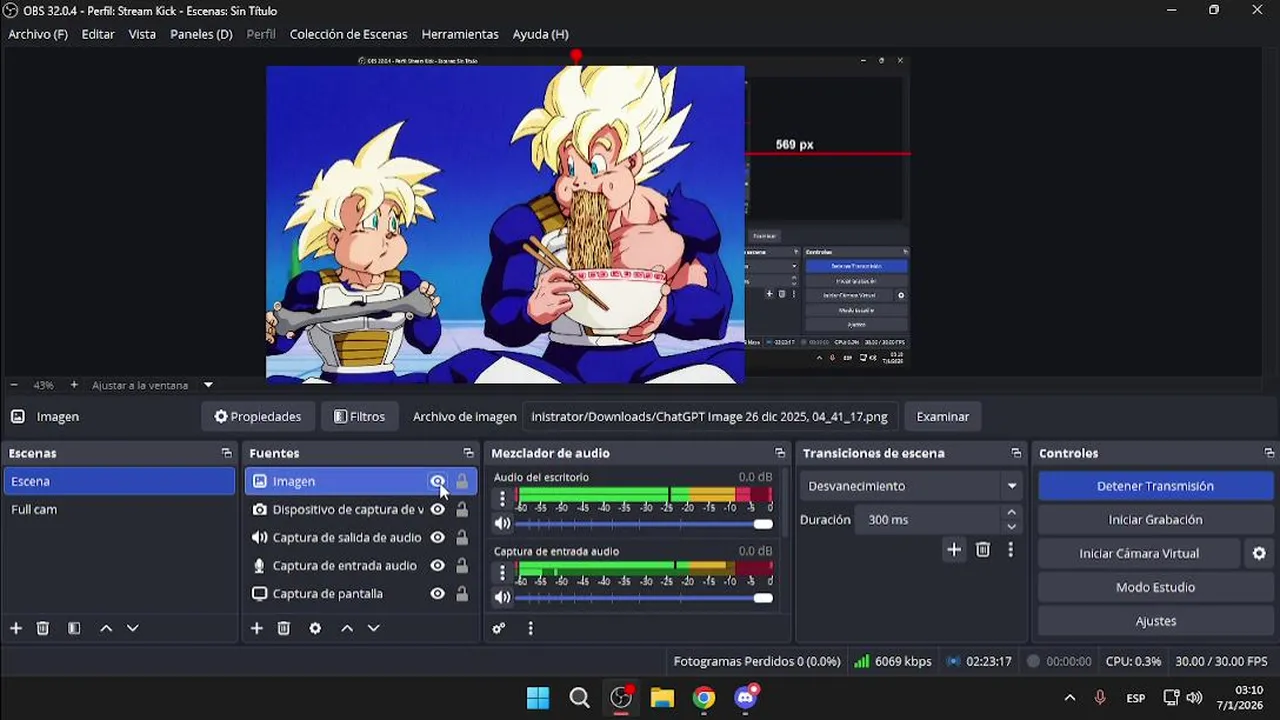The height and width of the screenshot is (720, 1280).
Task: Adjust Captura de entrada audio volume slider
Action: click(x=644, y=598)
